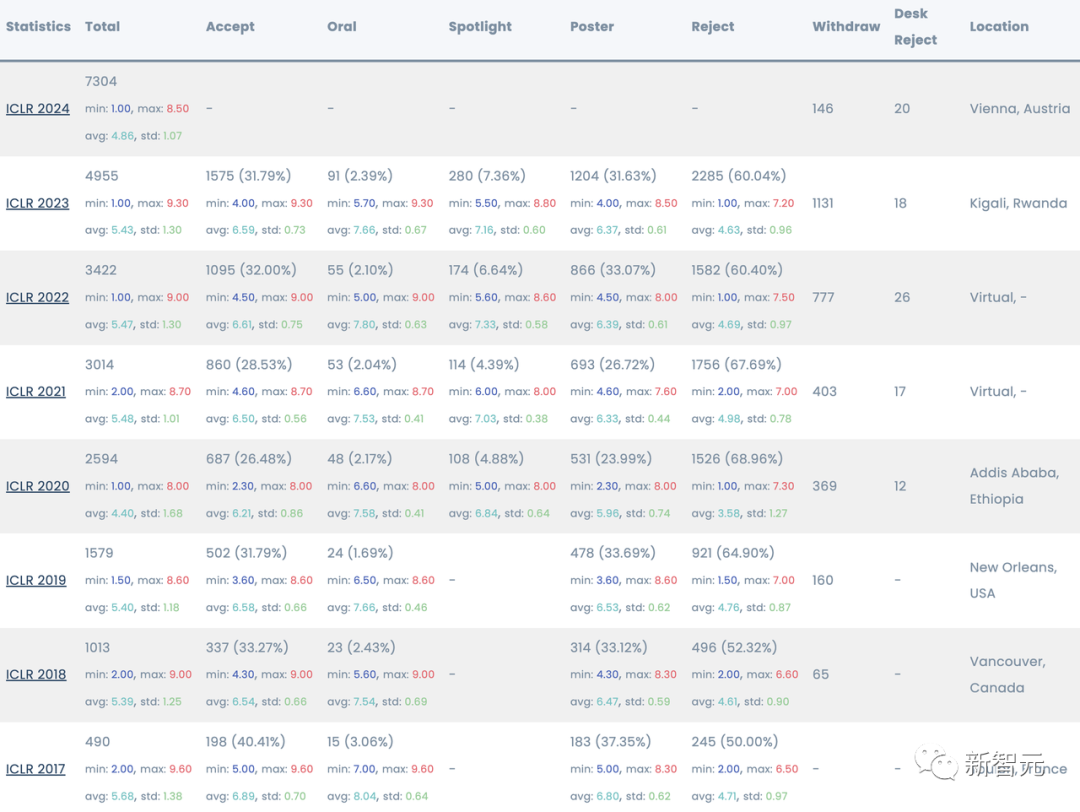Click the spotlight cell 114 (4.39%)

click(x=484, y=364)
